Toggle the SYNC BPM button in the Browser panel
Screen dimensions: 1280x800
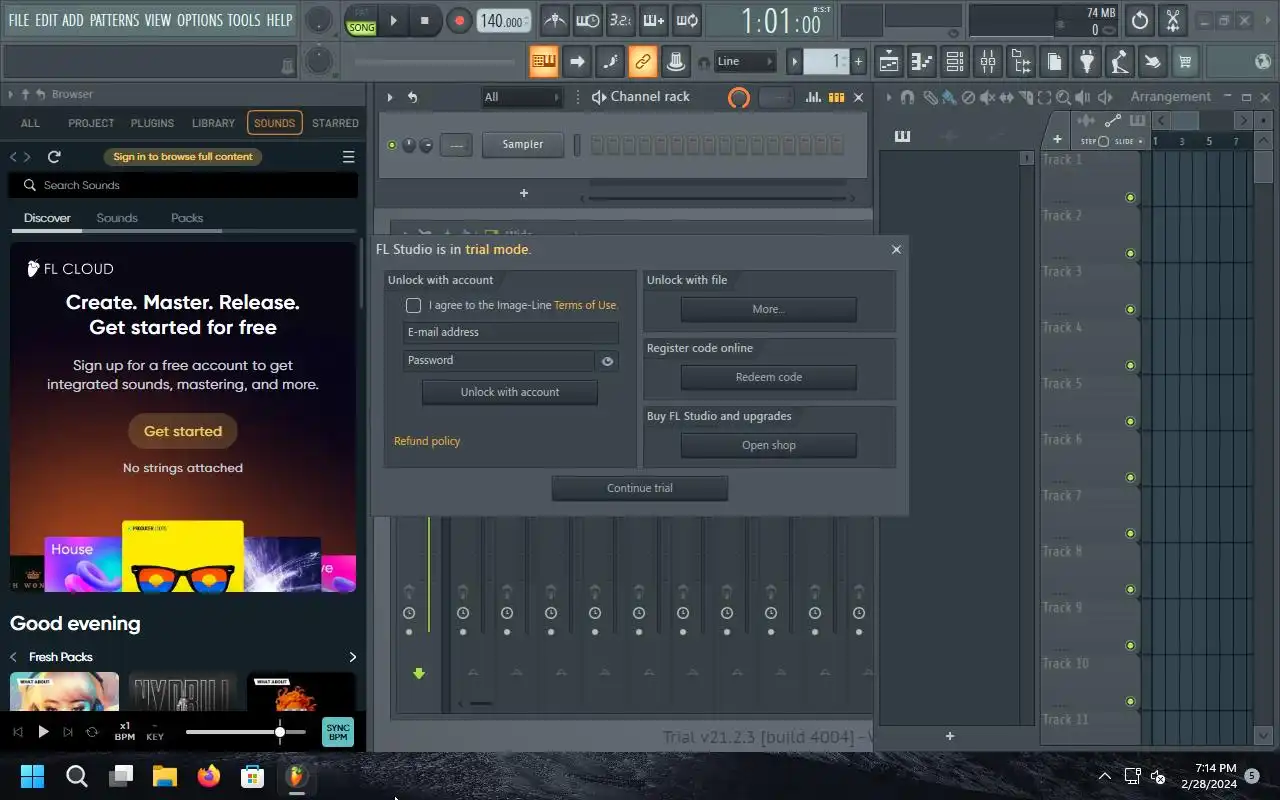tap(338, 732)
